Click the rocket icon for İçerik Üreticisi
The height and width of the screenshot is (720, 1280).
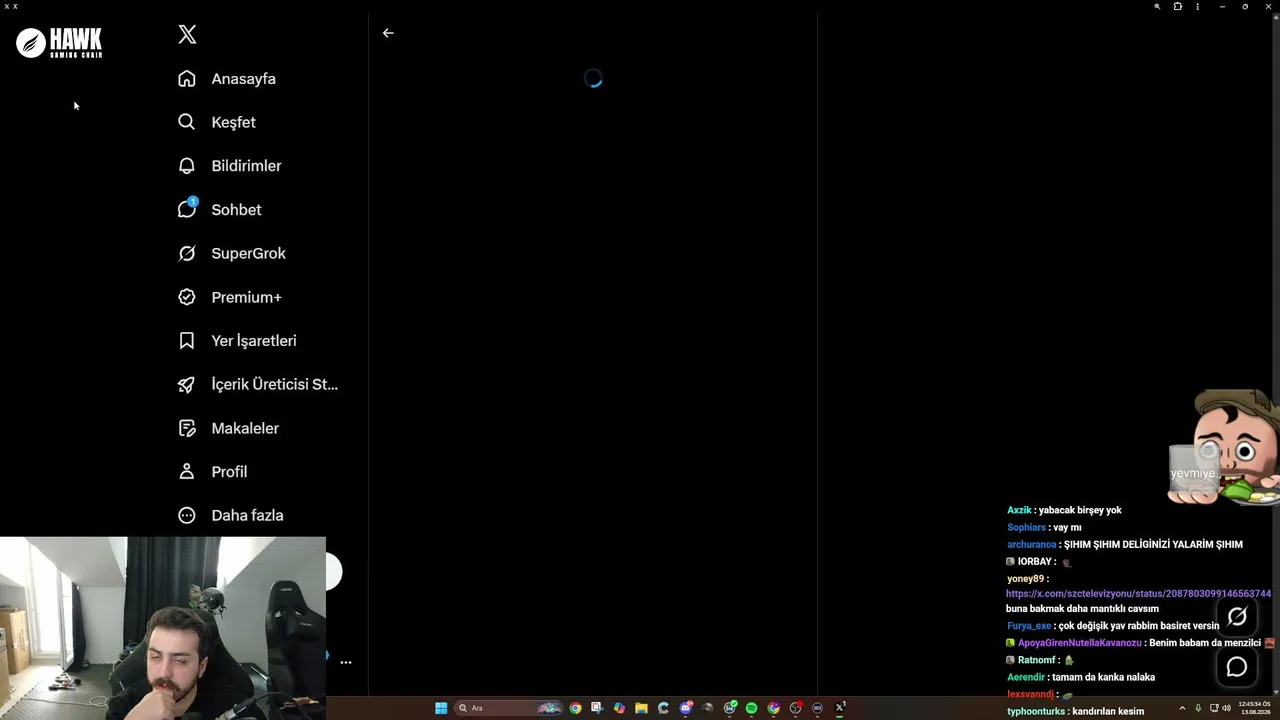click(187, 384)
